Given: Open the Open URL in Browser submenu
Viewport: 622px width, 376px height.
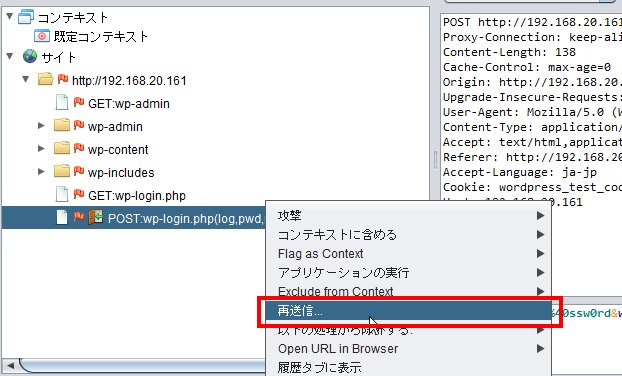Looking at the screenshot, I should (409, 349).
